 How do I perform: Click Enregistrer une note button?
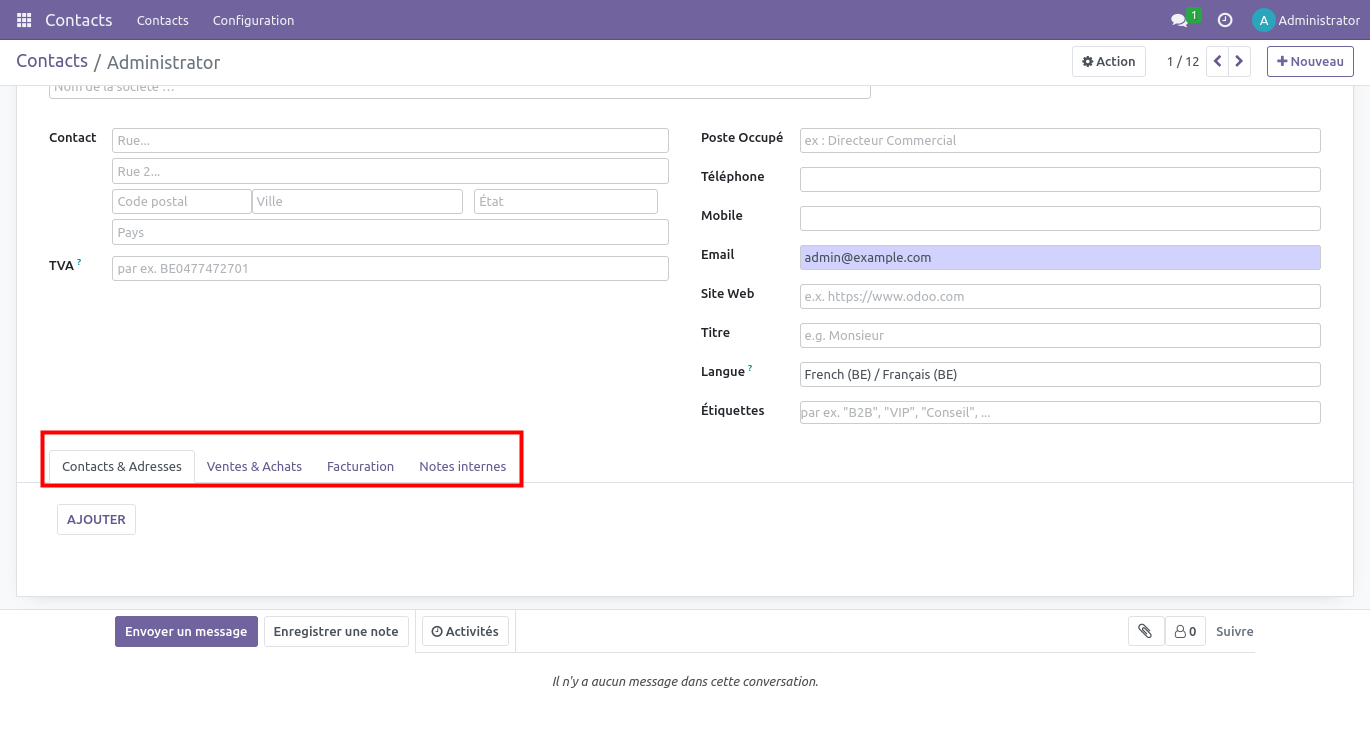[336, 632]
